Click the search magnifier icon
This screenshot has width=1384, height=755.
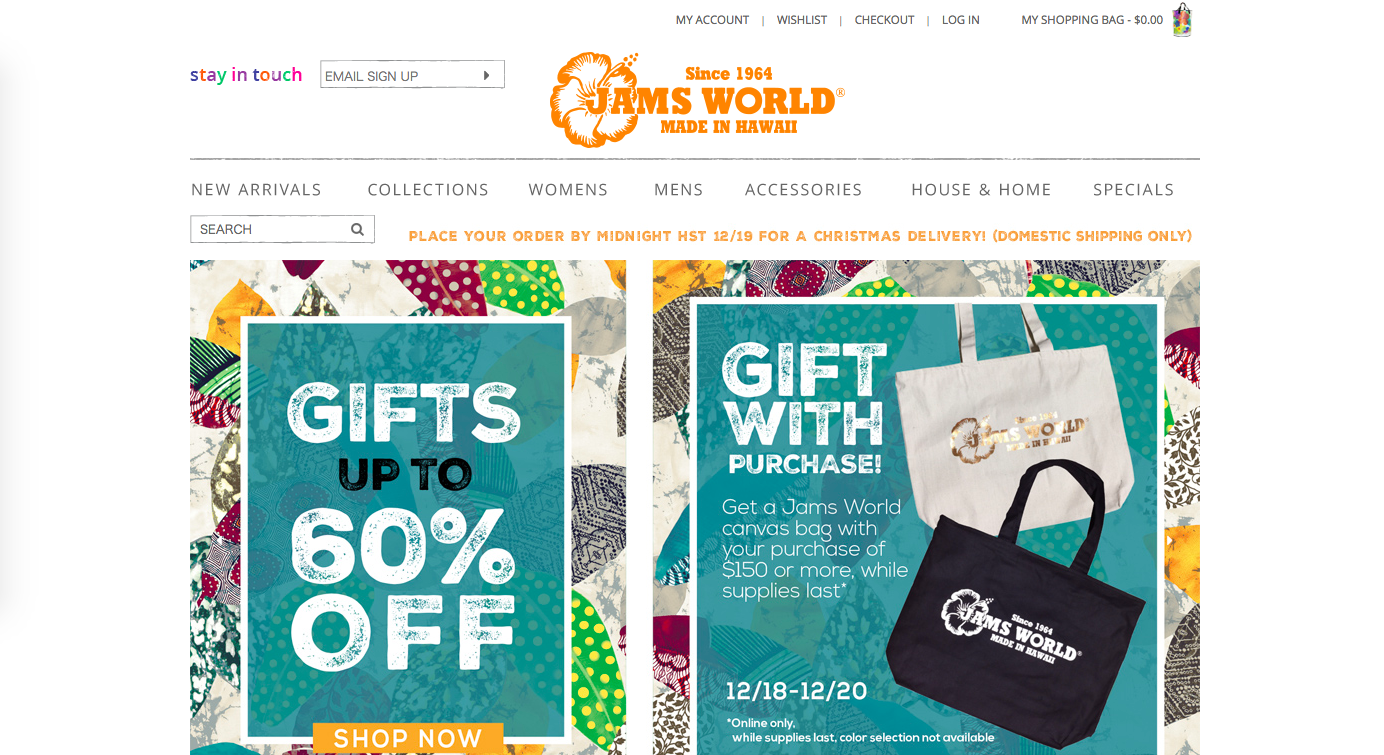(357, 230)
